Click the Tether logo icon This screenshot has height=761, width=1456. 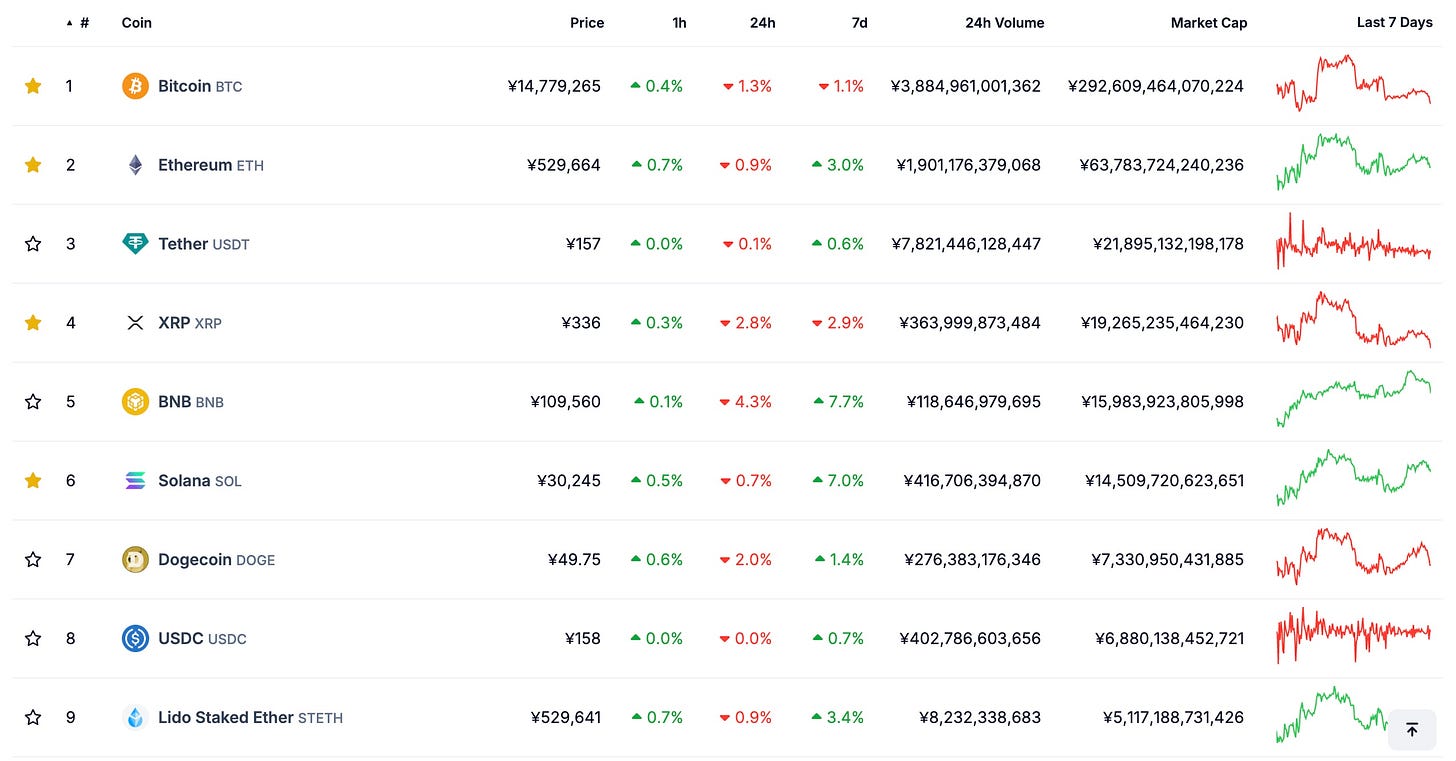click(135, 244)
